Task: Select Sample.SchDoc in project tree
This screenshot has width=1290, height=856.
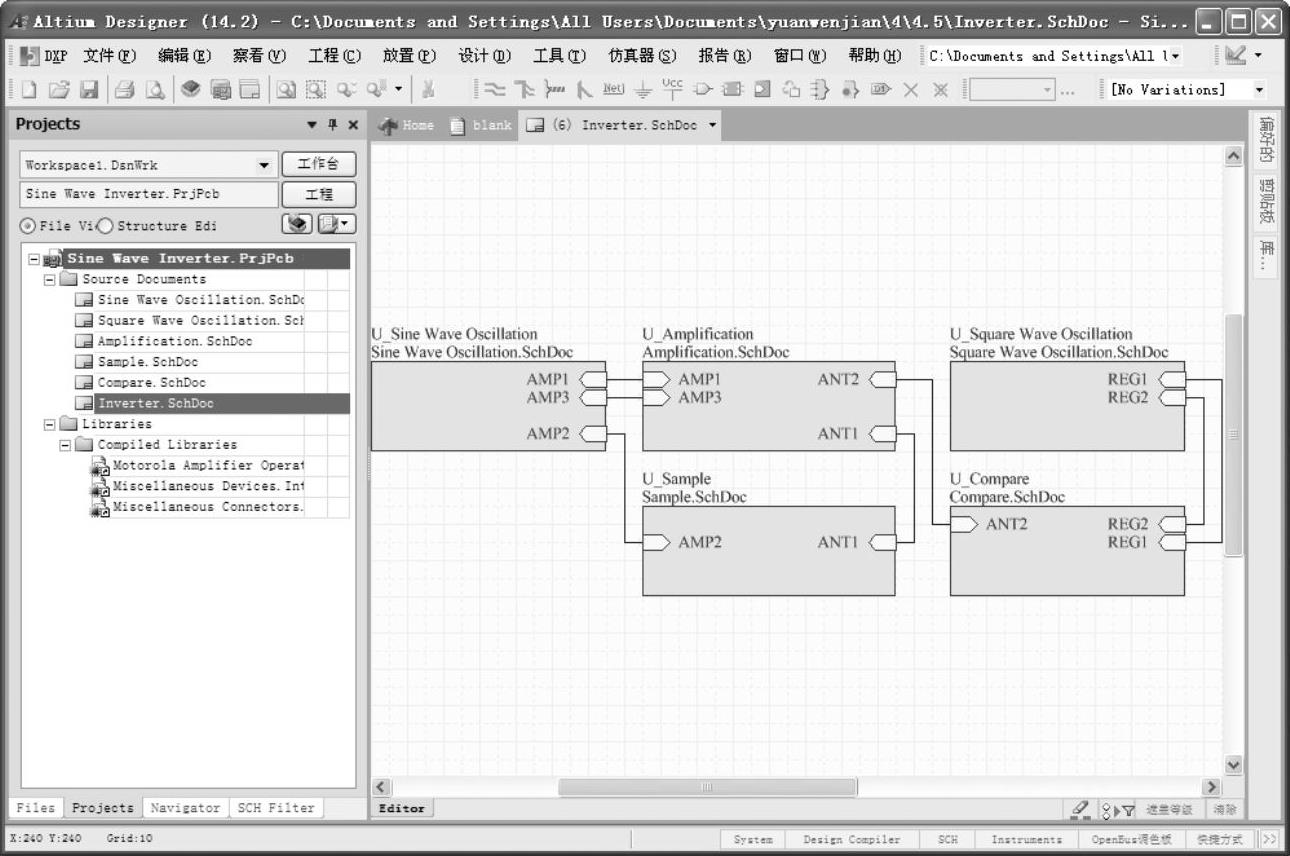Action: (x=148, y=362)
